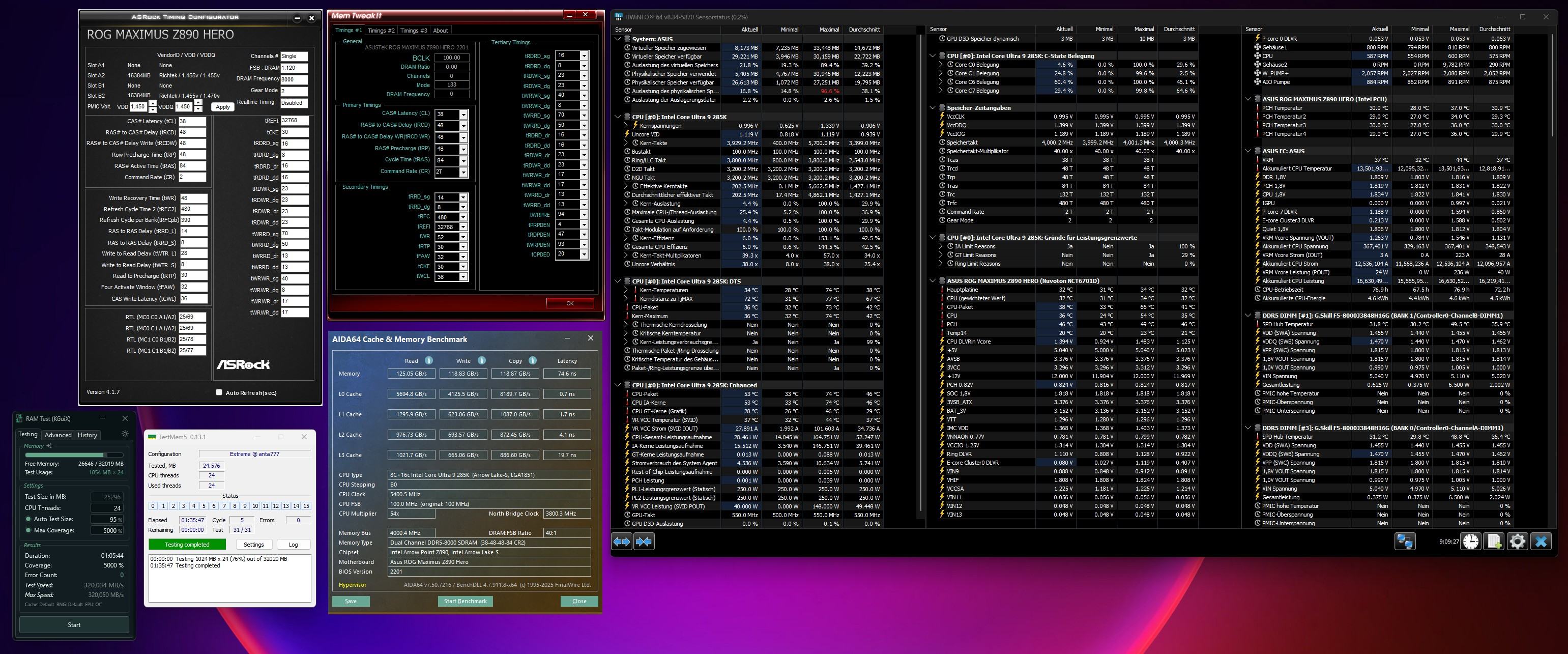Open CAS# Latency (CL) dropdown in MemTweakIt
This screenshot has width=1568, height=654.
point(463,115)
